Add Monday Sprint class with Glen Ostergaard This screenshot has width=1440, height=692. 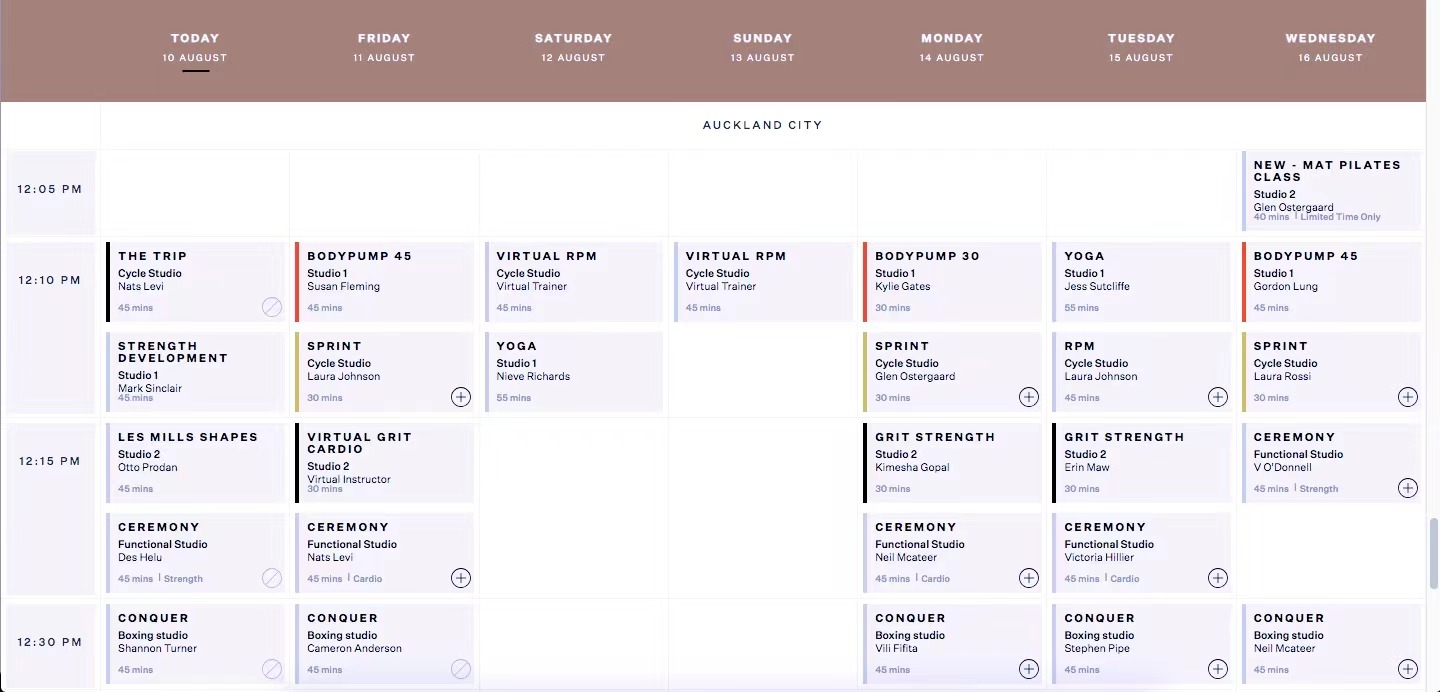point(1028,397)
